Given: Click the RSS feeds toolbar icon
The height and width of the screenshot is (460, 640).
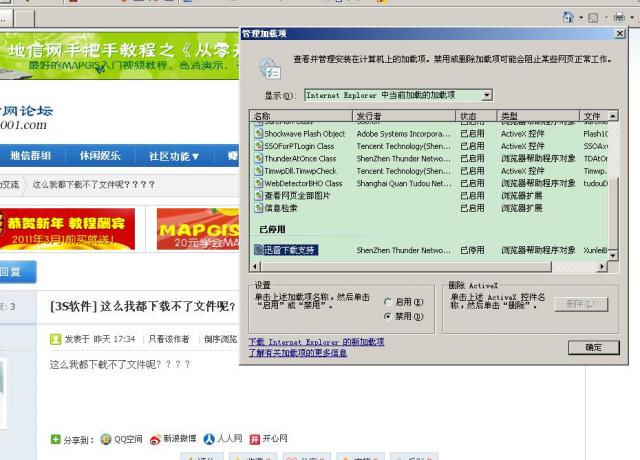Looking at the screenshot, I should pyautogui.click(x=594, y=17).
